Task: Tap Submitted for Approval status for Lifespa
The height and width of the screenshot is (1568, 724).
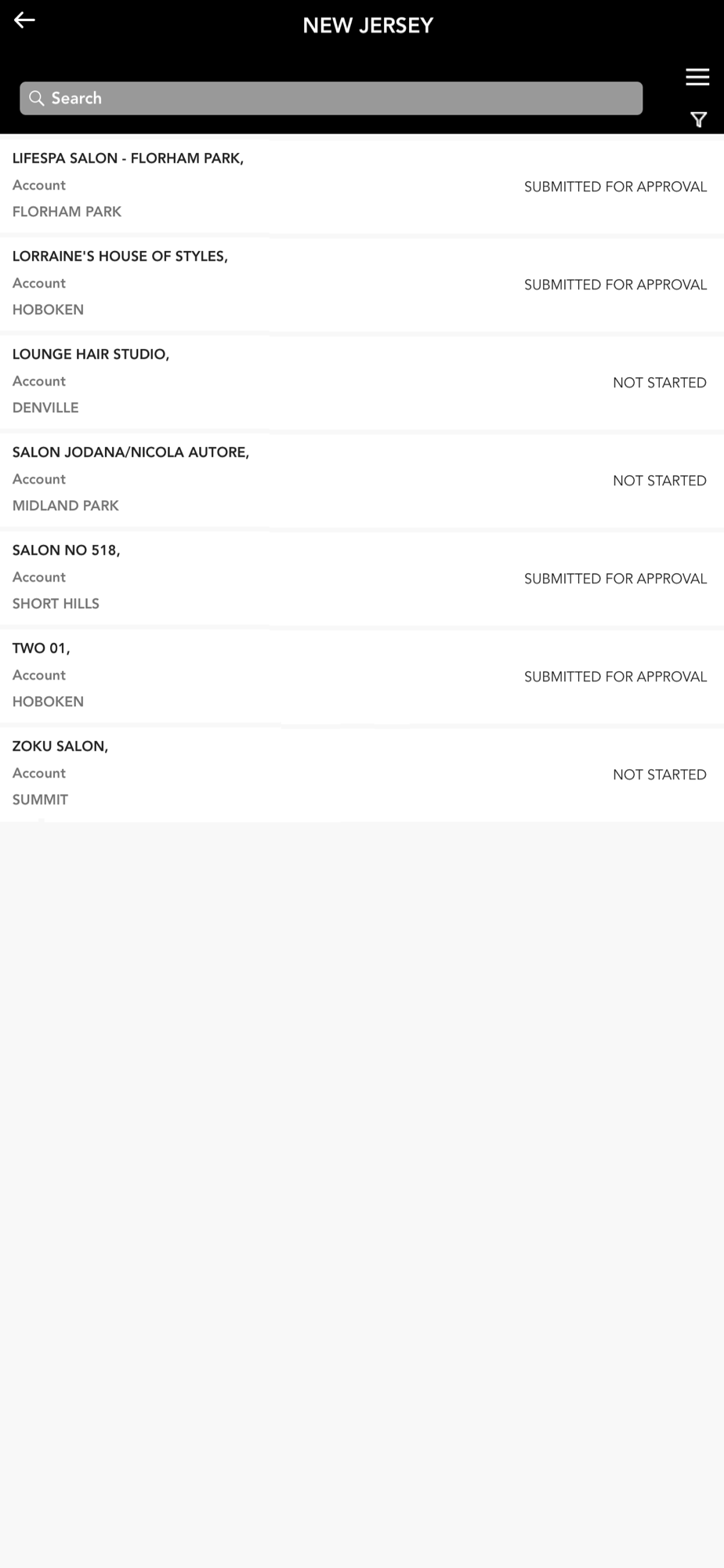Action: tap(615, 187)
